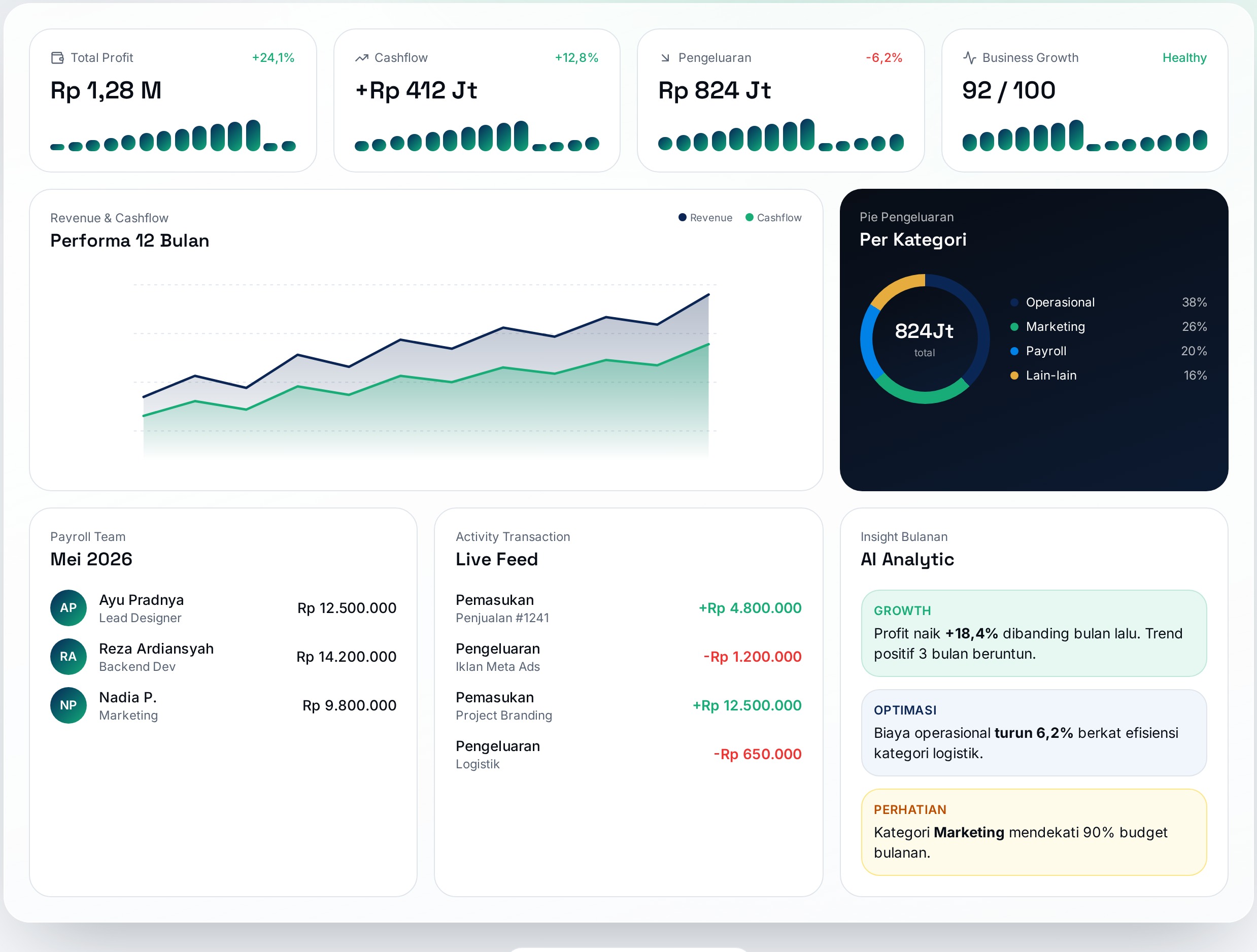Screen dimensions: 1257x952
Task: Click Ayu Pradnya's salary Rp 12.500.000
Action: point(347,608)
